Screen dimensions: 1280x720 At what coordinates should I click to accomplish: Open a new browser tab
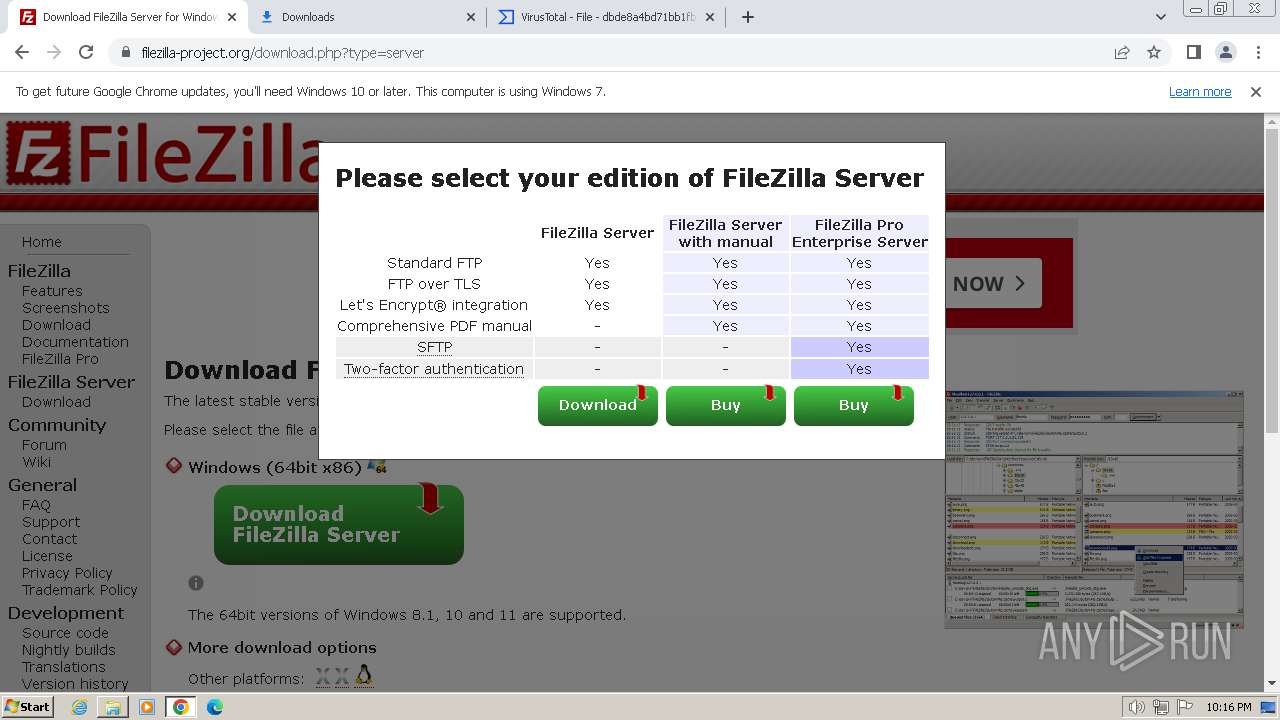747,17
